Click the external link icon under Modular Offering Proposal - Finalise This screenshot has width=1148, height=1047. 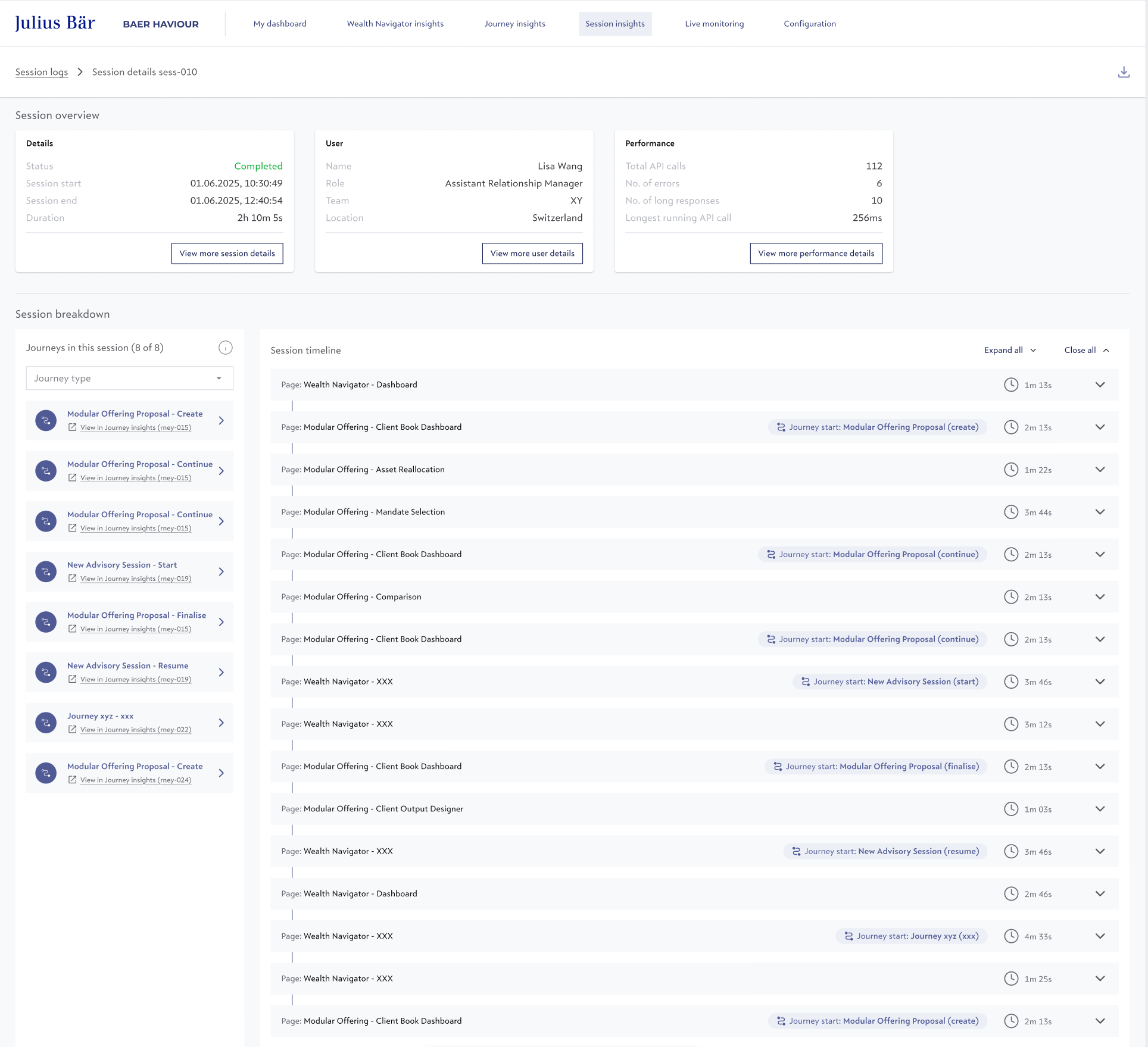click(x=72, y=629)
